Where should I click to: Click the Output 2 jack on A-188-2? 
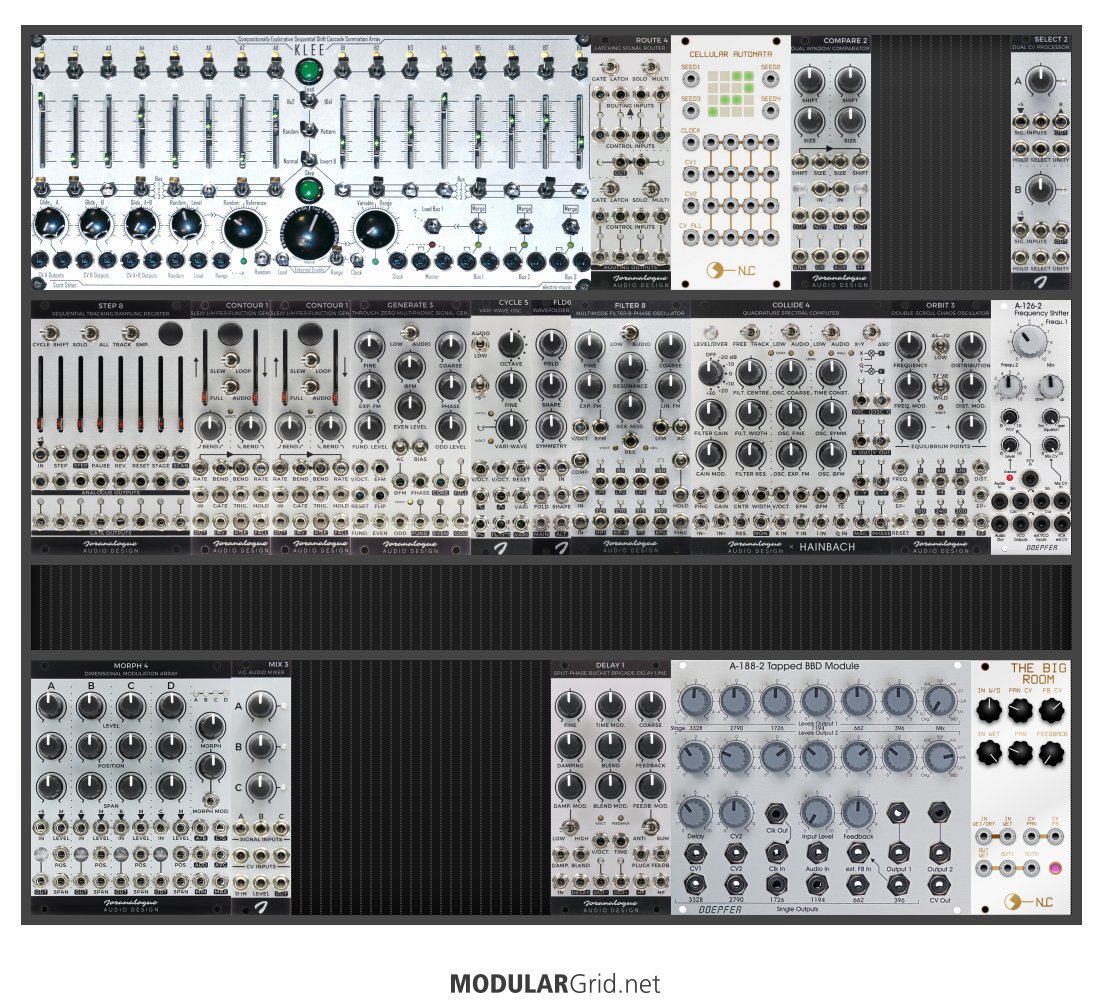(940, 852)
